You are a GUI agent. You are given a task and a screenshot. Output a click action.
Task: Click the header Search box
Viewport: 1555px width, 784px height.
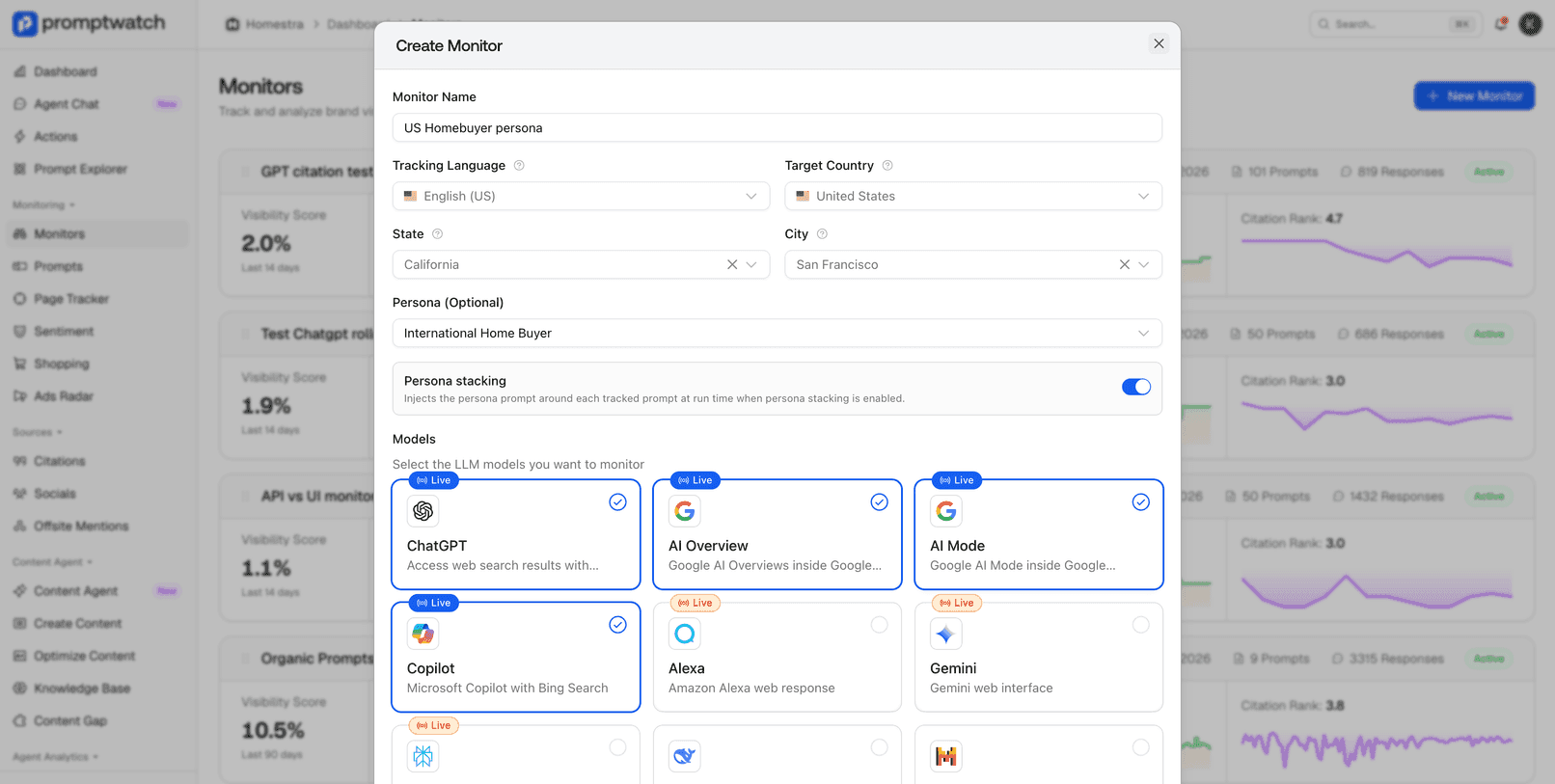click(1396, 24)
